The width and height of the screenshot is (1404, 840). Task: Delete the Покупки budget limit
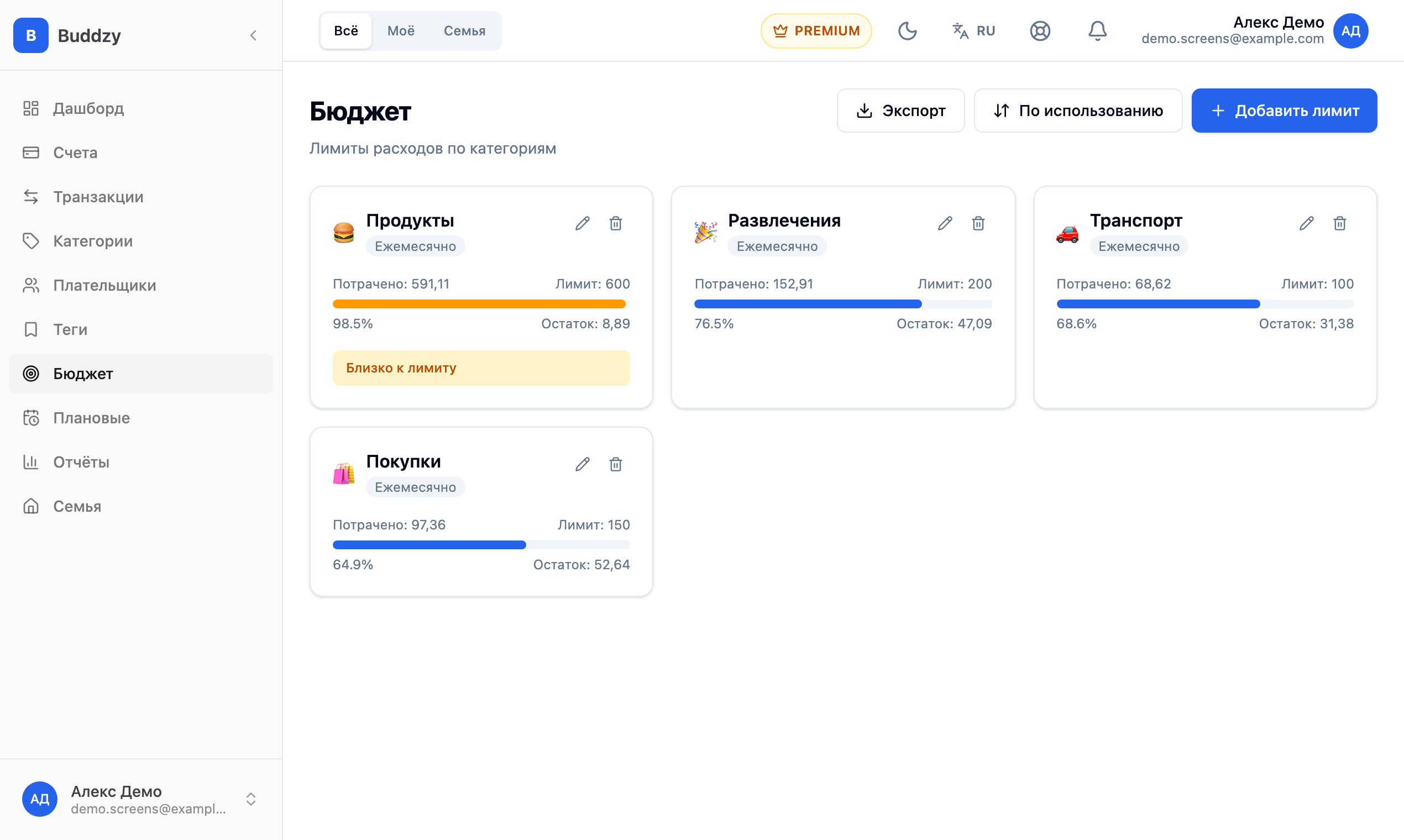pyautogui.click(x=616, y=465)
